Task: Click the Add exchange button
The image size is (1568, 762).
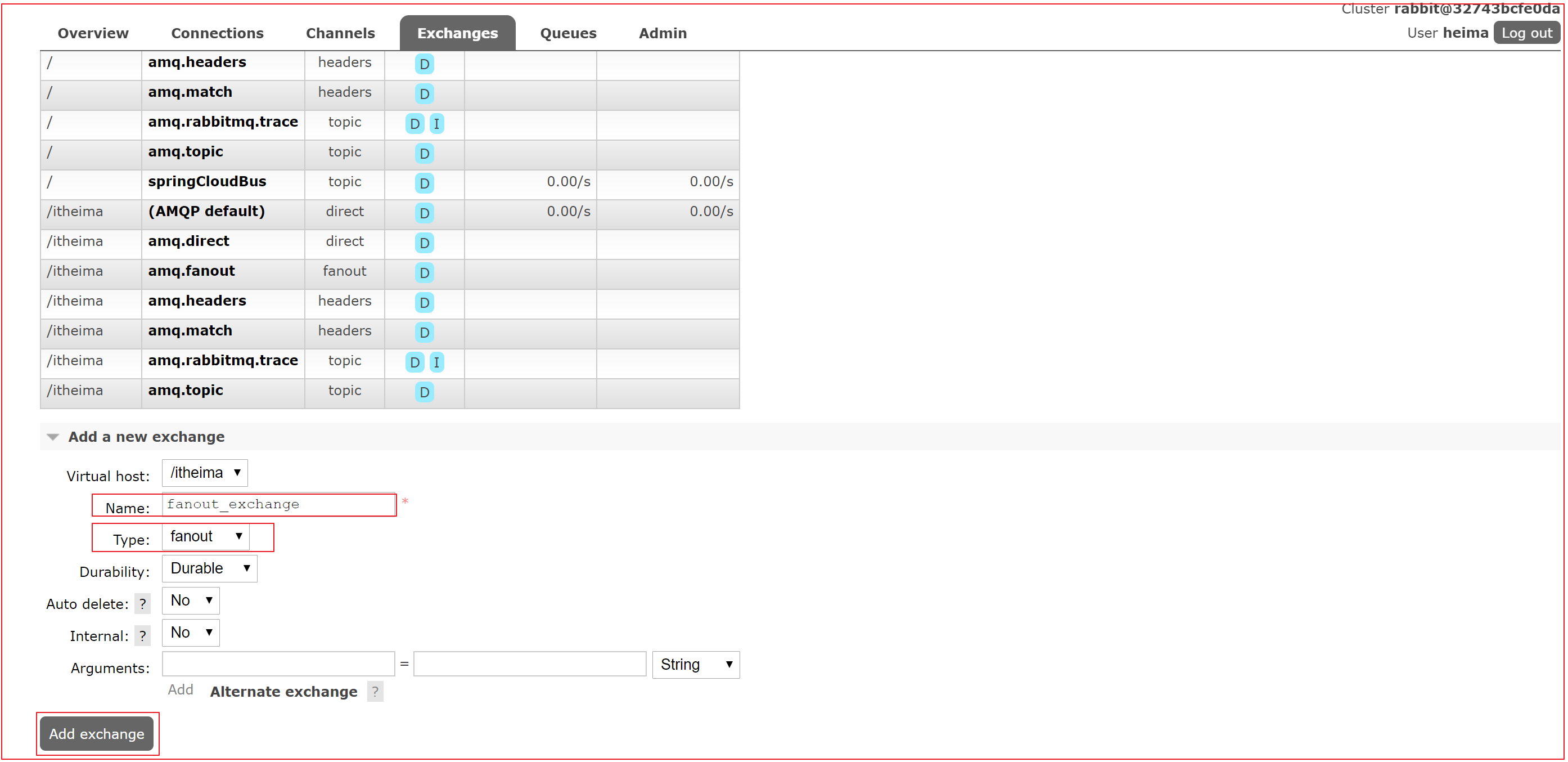Action: coord(97,733)
